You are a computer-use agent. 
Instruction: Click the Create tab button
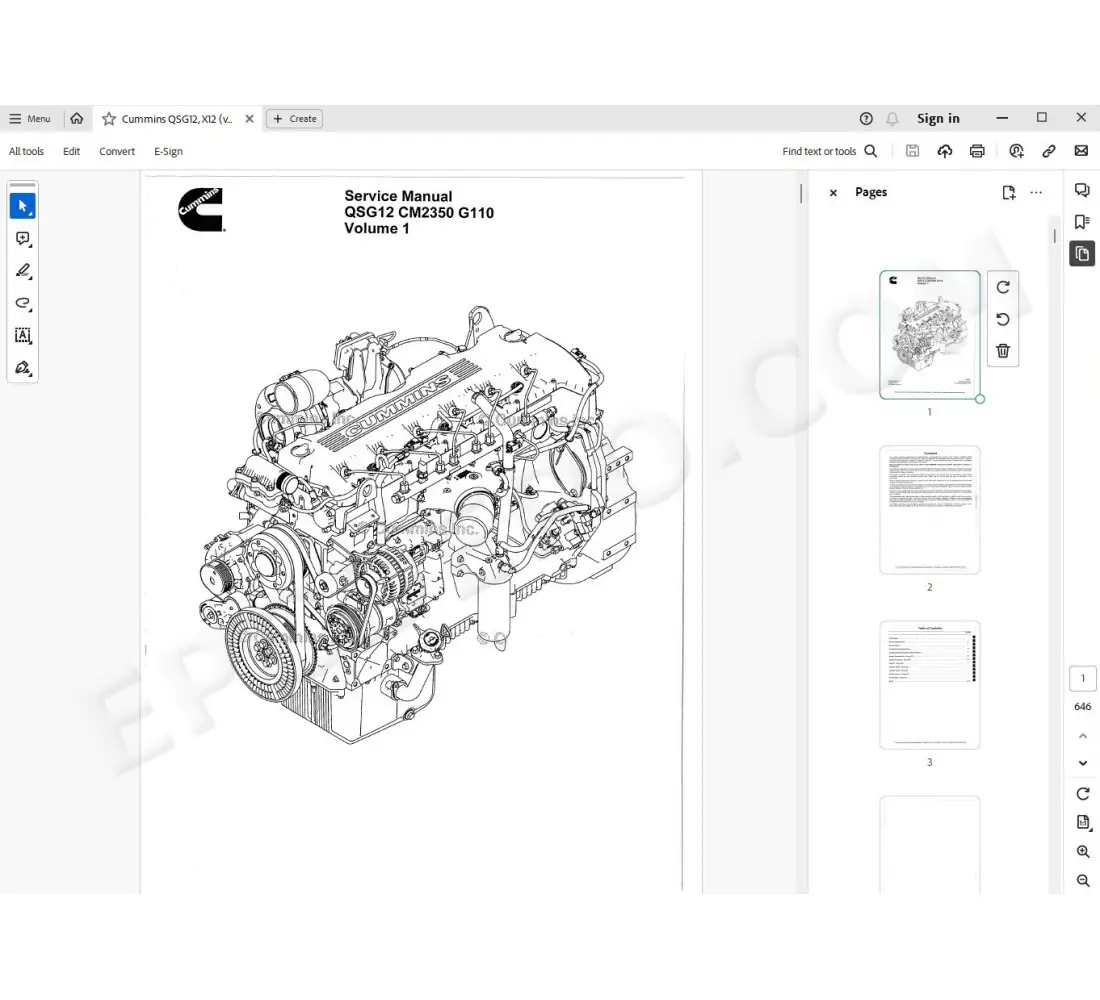pos(294,118)
